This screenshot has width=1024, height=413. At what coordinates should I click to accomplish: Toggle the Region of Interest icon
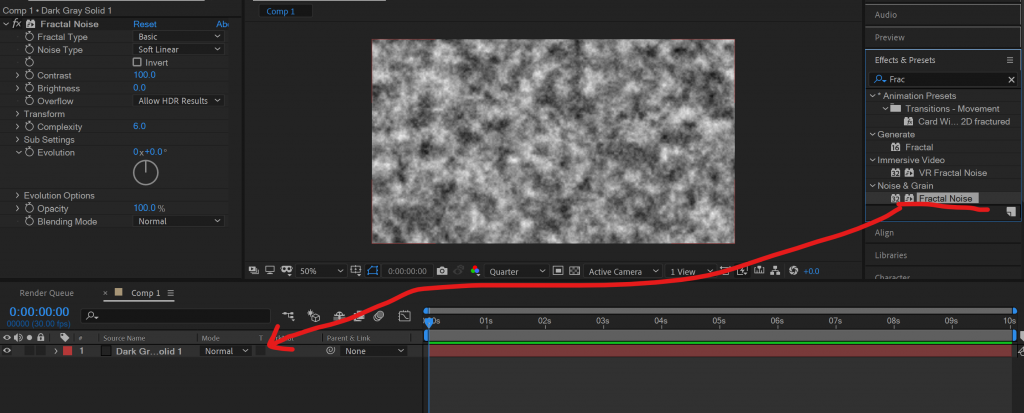[x=558, y=271]
